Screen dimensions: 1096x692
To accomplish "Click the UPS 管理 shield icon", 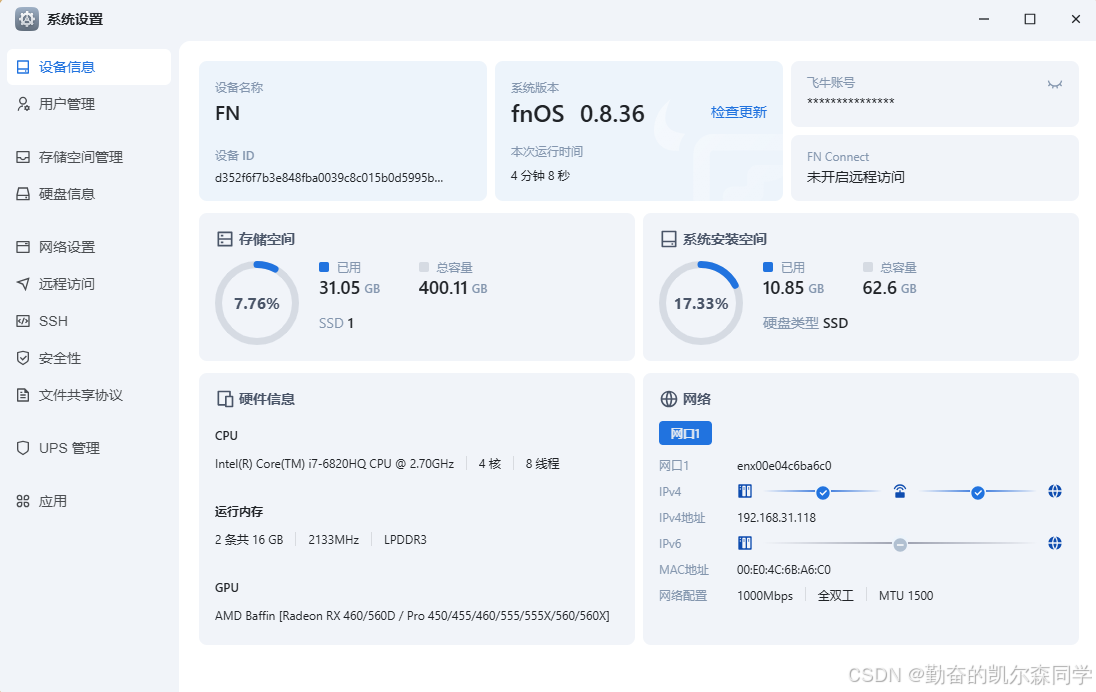I will pyautogui.click(x=23, y=448).
